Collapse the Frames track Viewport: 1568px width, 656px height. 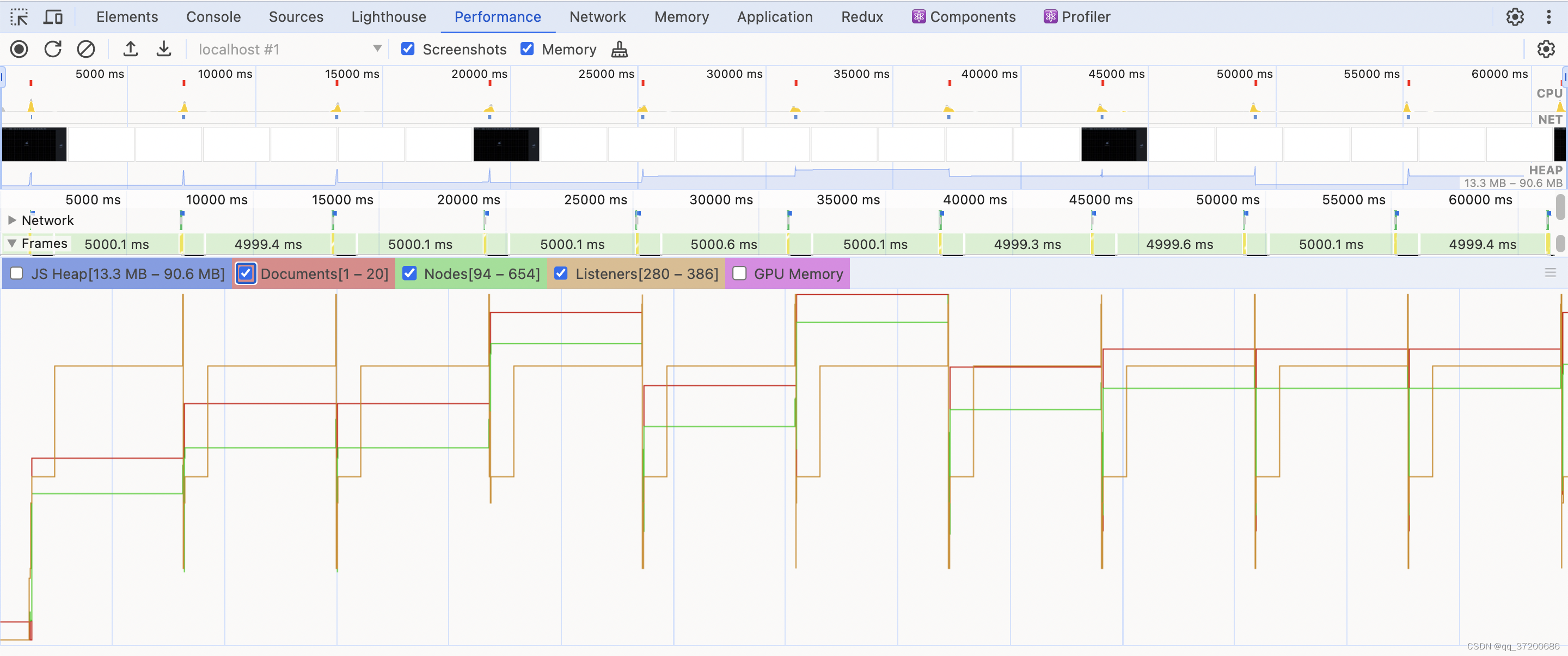click(x=11, y=243)
